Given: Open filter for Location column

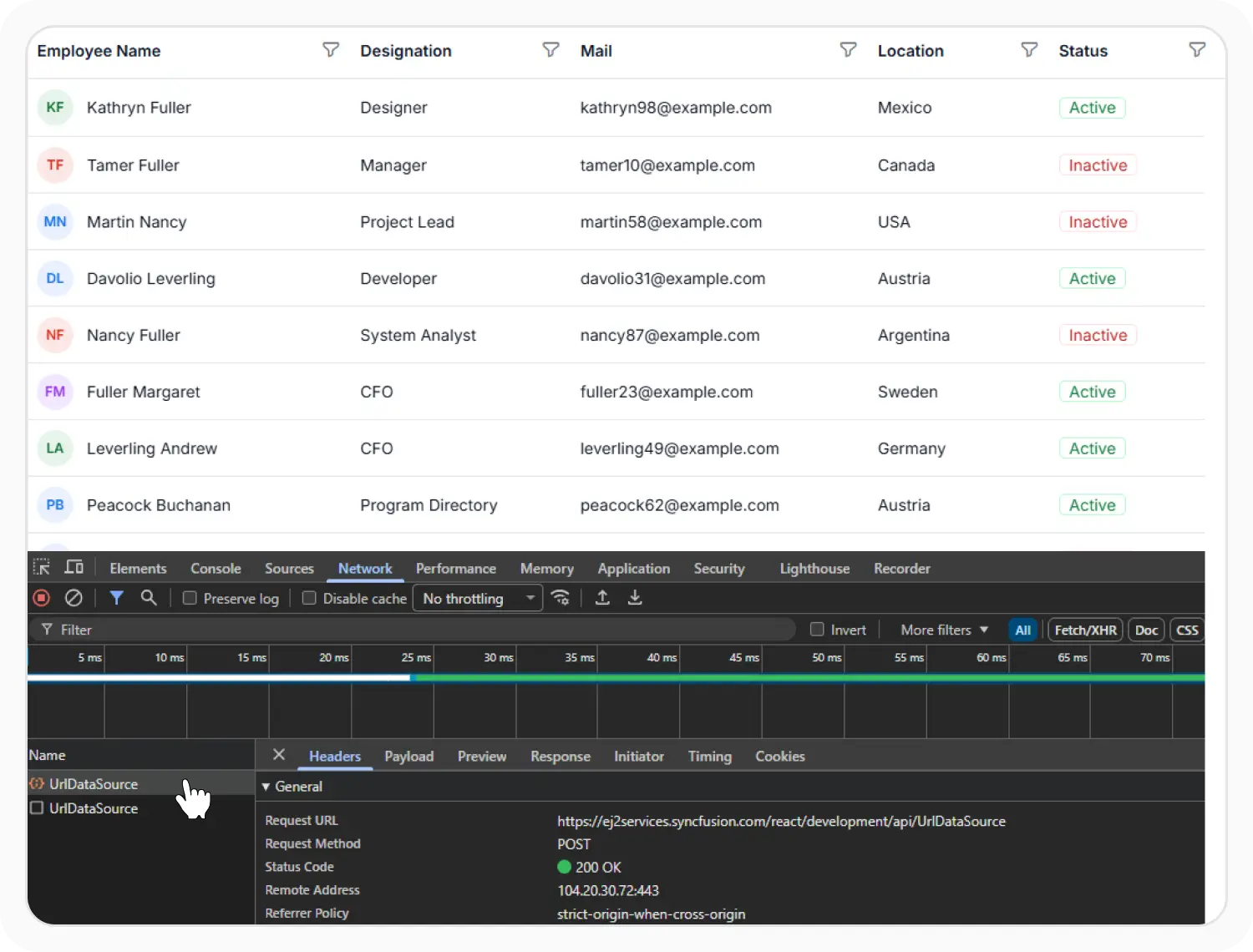Looking at the screenshot, I should click(x=1029, y=50).
